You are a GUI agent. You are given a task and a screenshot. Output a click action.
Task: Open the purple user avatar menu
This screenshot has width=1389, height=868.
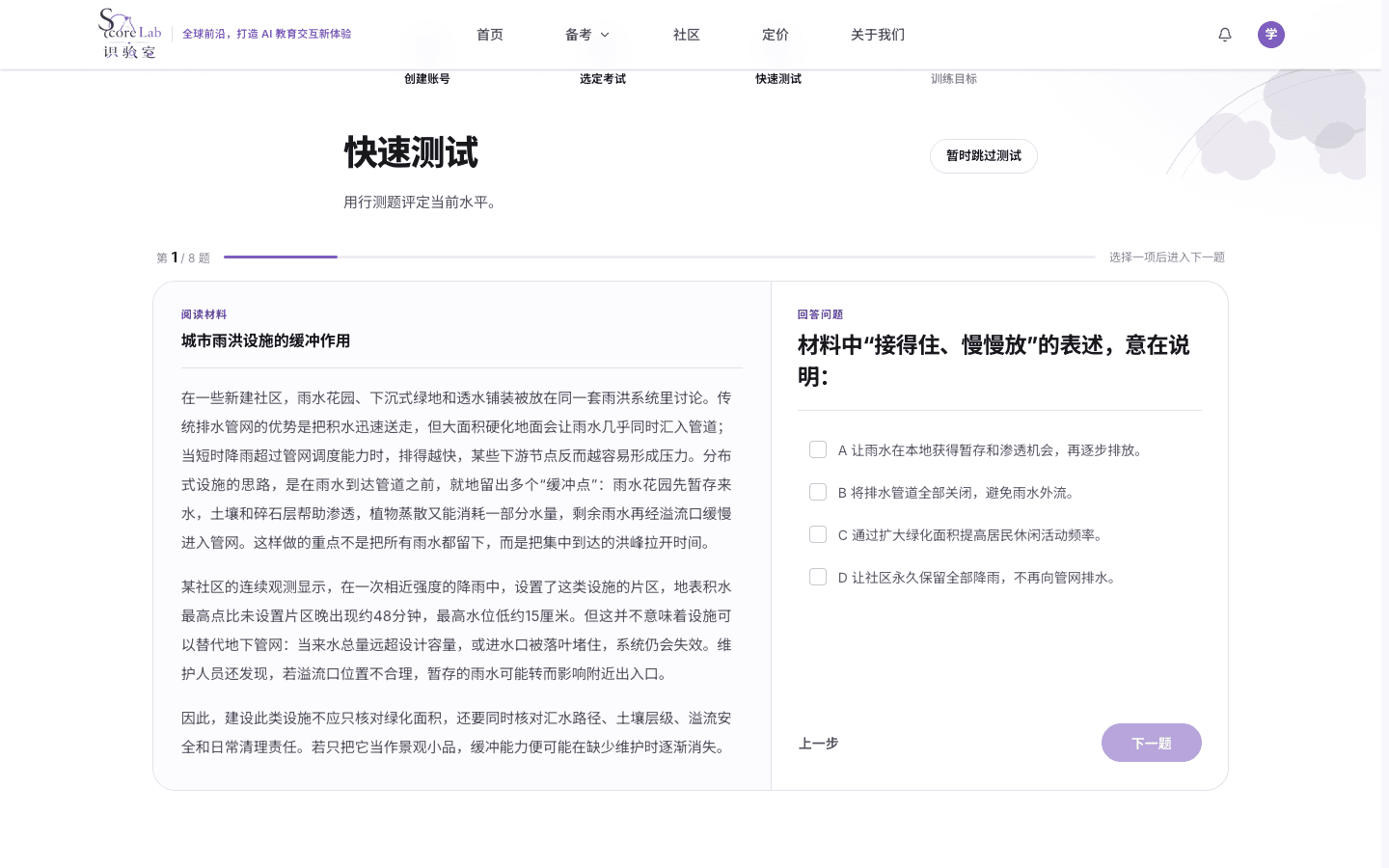click(x=1271, y=35)
